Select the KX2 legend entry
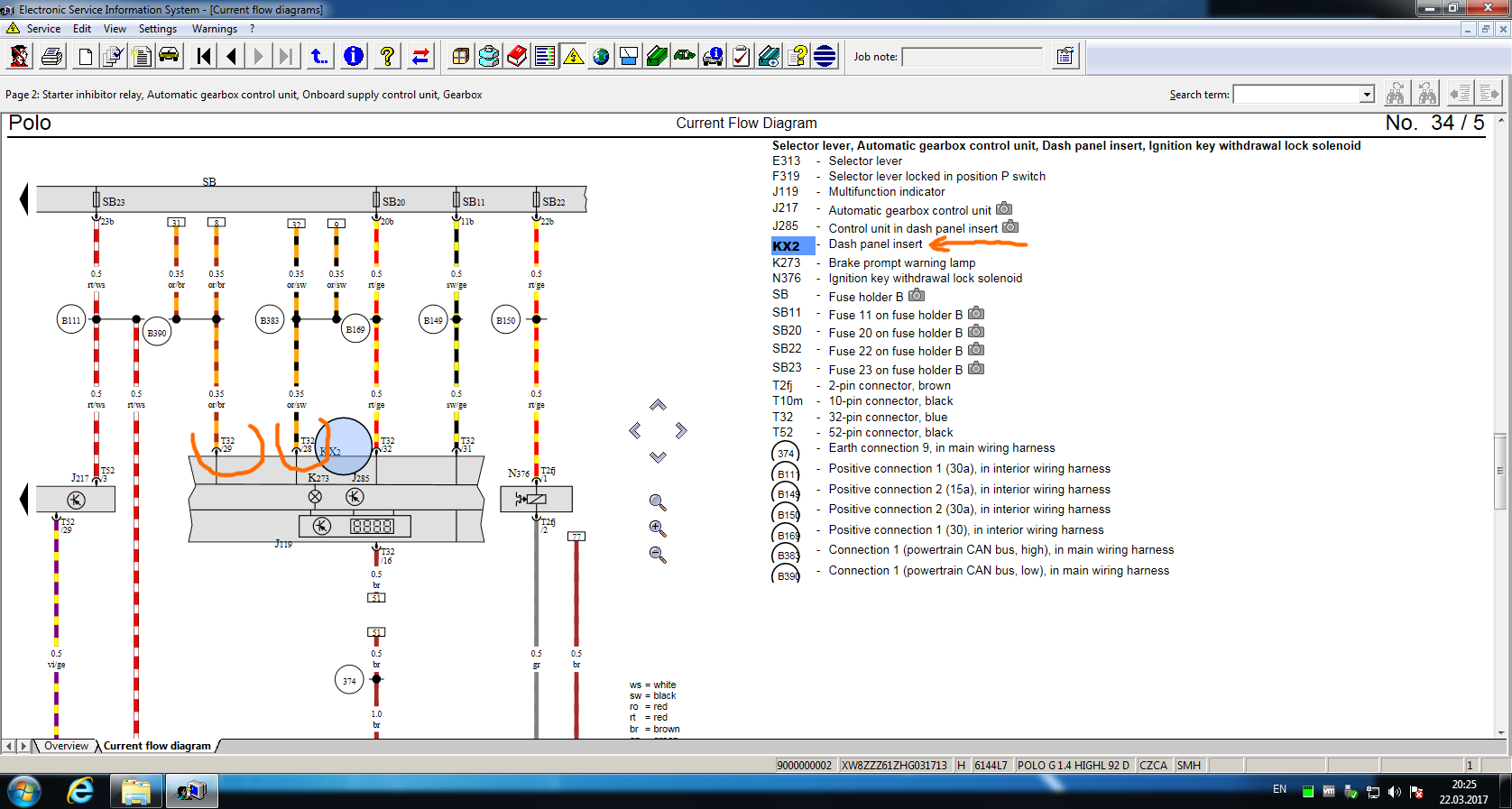The image size is (1512, 809). (x=793, y=245)
